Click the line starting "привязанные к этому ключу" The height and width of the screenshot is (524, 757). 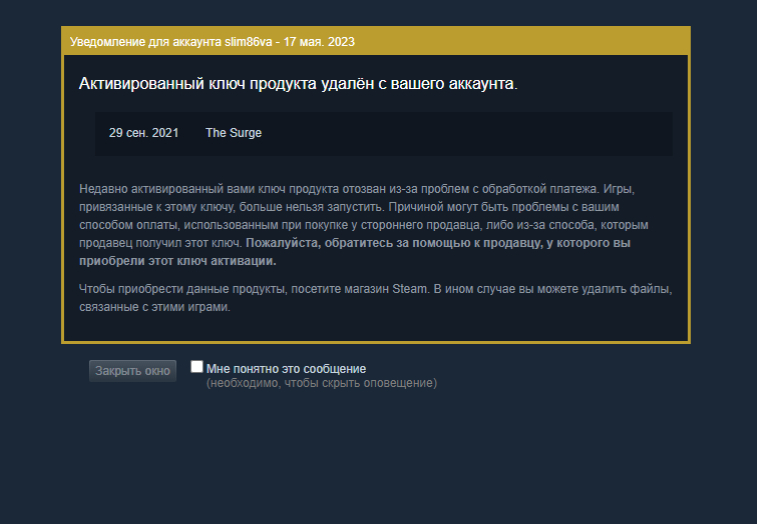[349, 207]
